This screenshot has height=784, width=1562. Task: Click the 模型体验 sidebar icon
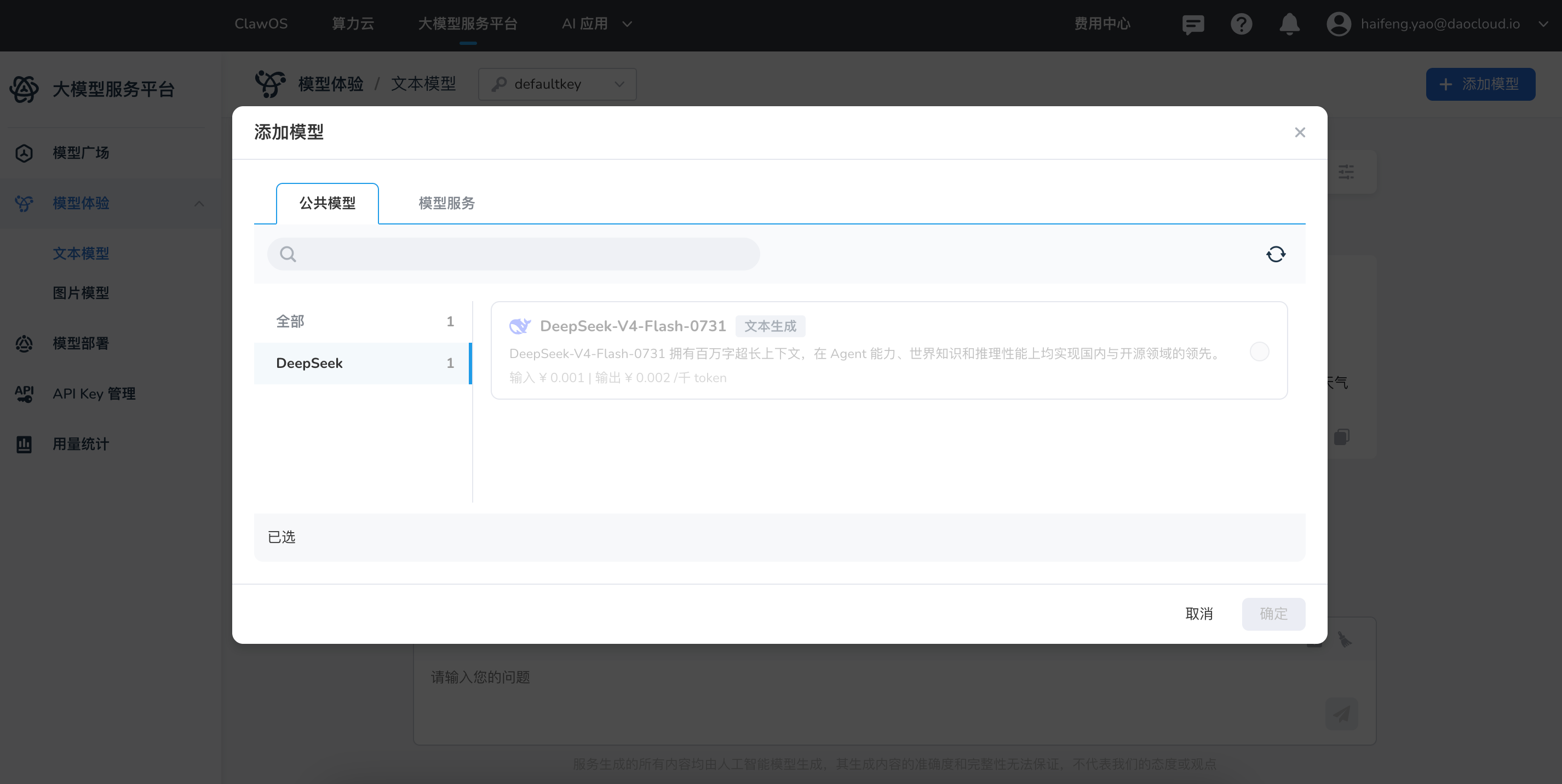(24, 203)
